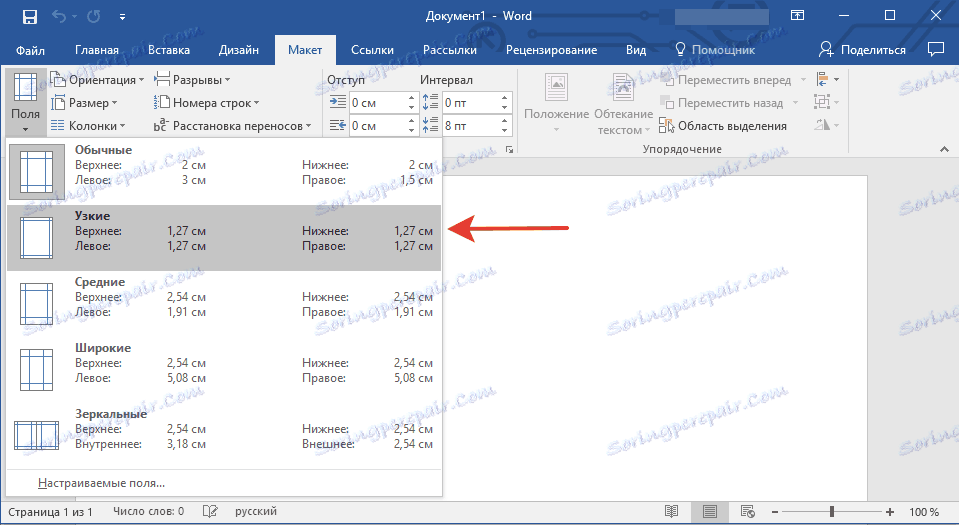This screenshot has width=959, height=525.
Task: Open Область выделения selection pane
Action: coord(723,126)
